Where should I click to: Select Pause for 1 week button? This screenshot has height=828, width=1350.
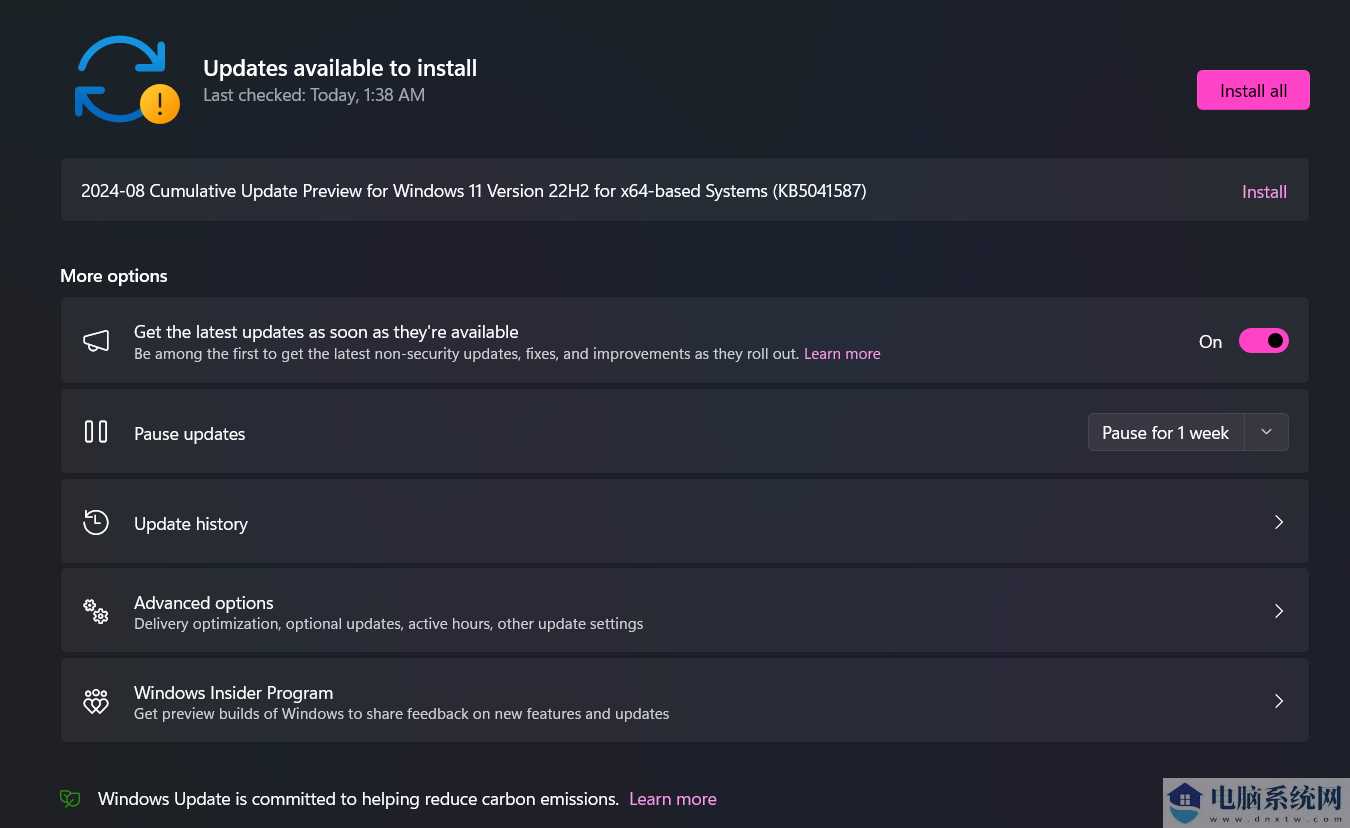pyautogui.click(x=1165, y=433)
